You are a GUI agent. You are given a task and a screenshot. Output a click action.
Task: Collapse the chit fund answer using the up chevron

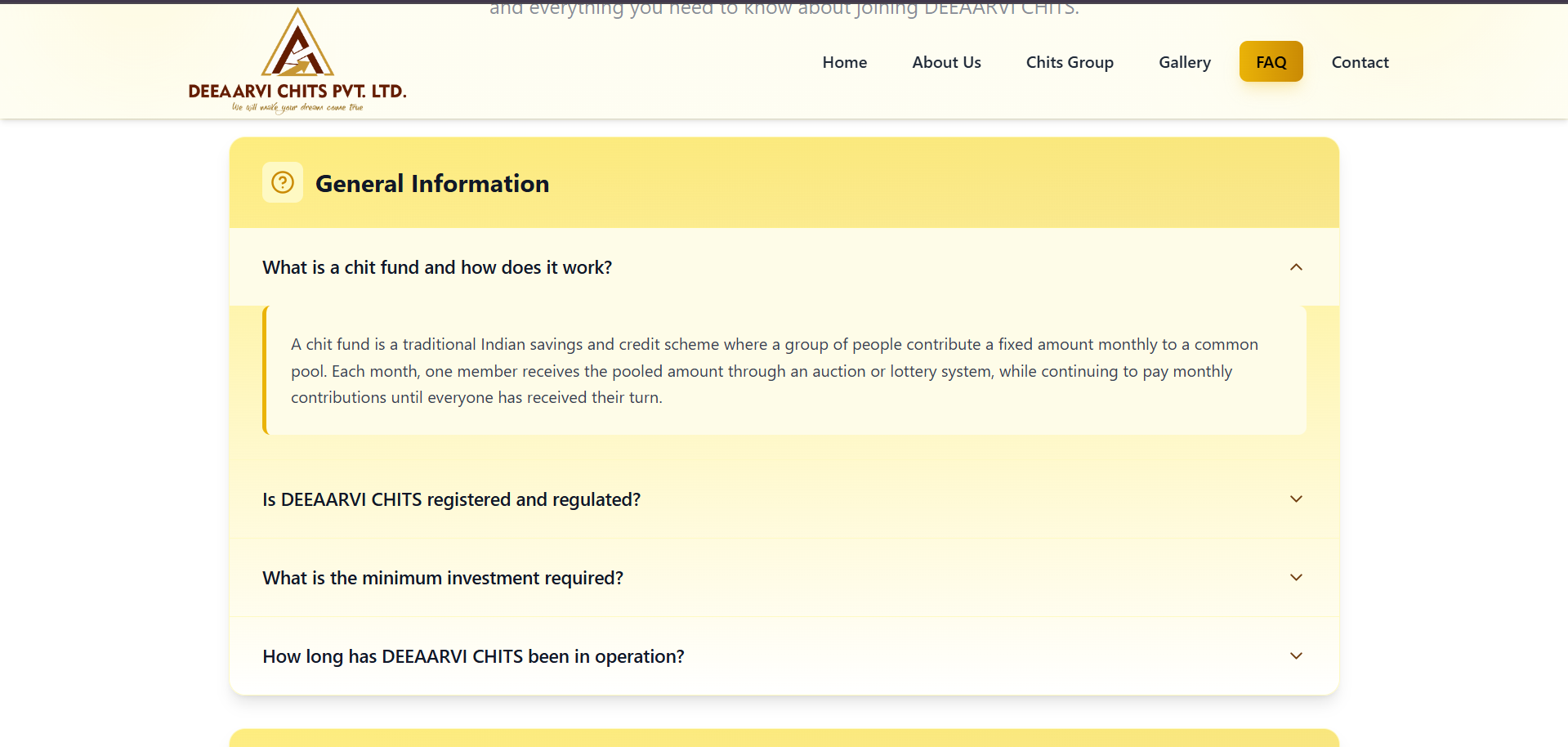click(x=1296, y=267)
